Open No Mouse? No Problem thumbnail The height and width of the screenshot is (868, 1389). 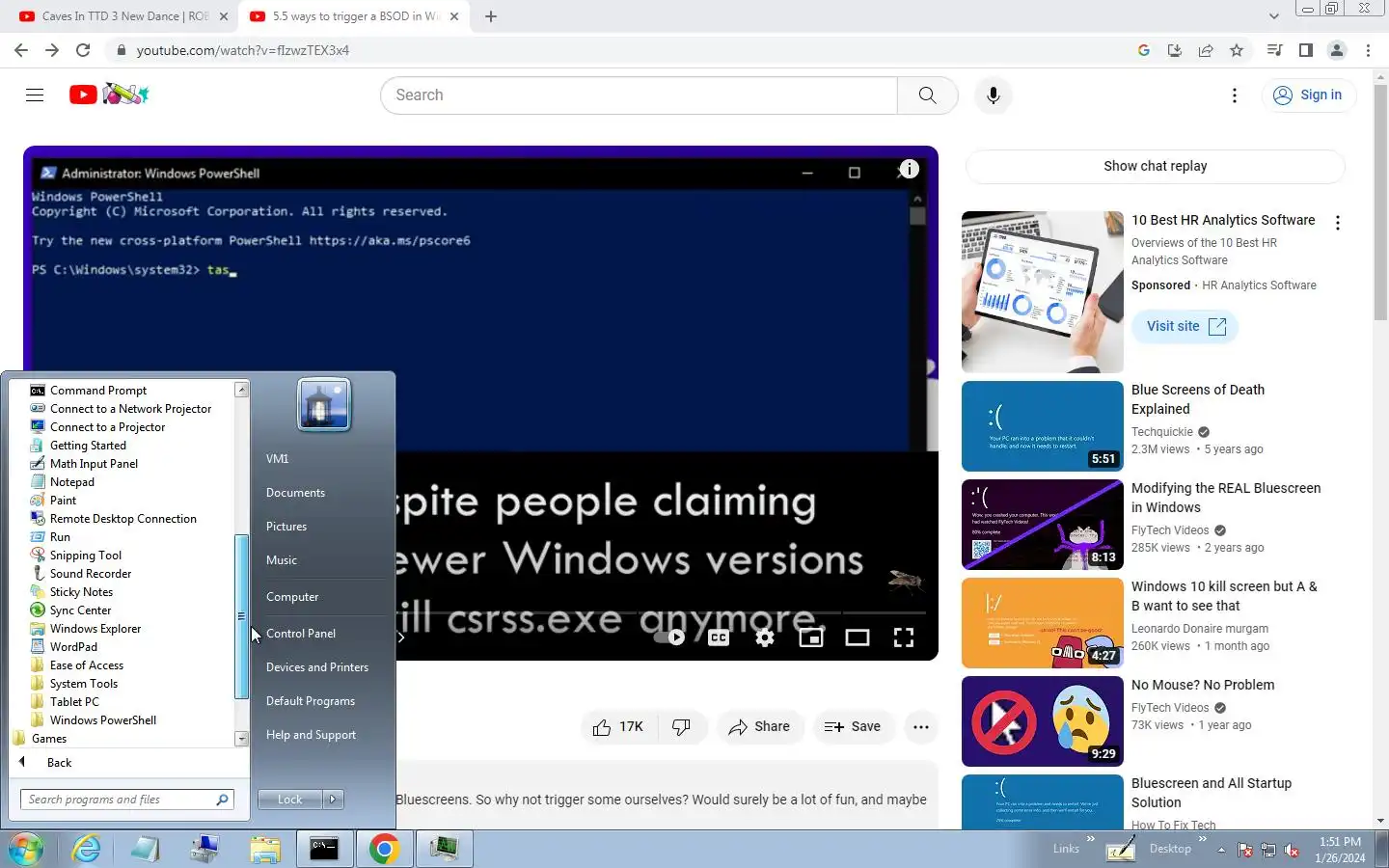point(1043,721)
